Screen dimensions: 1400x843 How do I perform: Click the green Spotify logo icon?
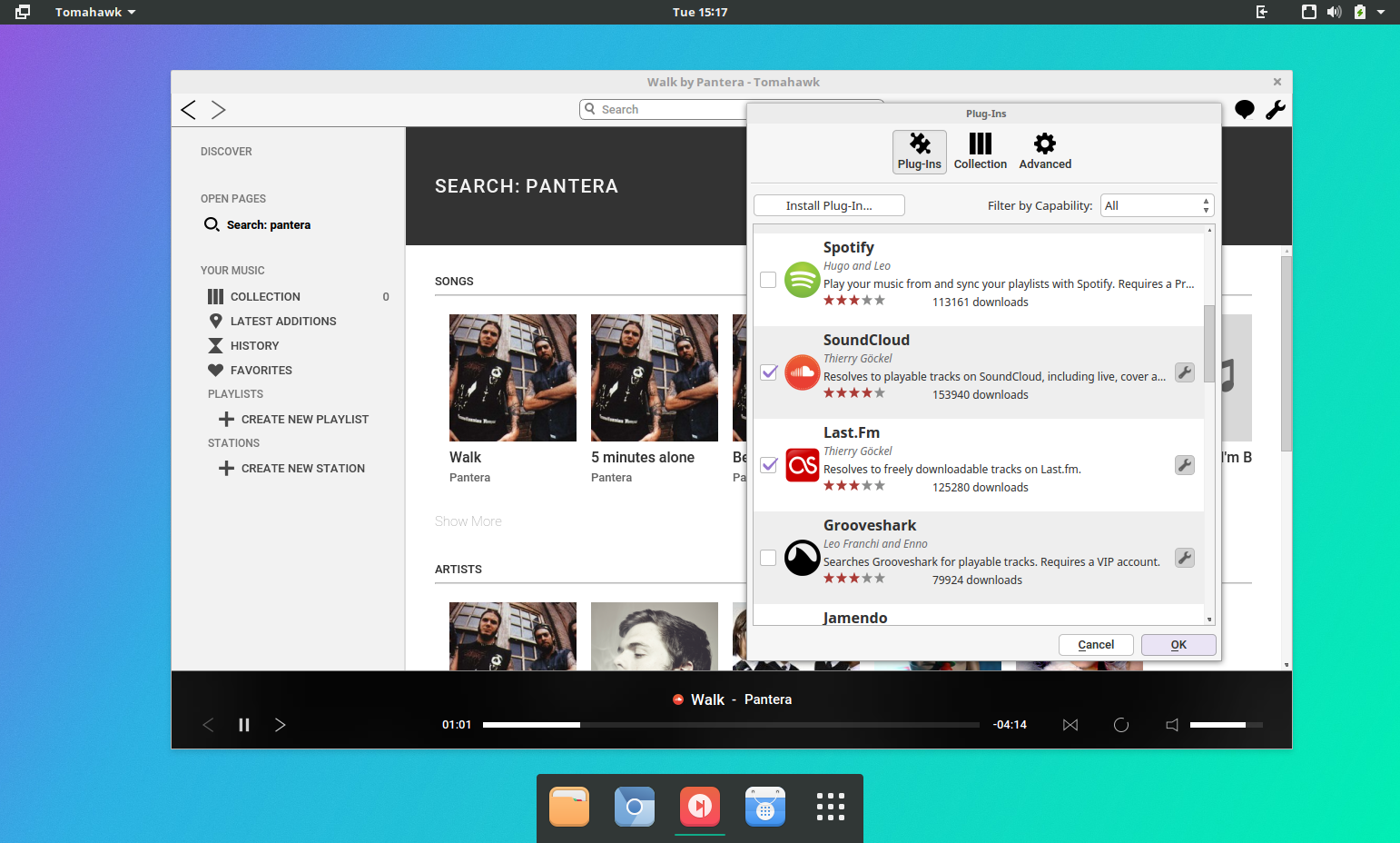coord(803,280)
